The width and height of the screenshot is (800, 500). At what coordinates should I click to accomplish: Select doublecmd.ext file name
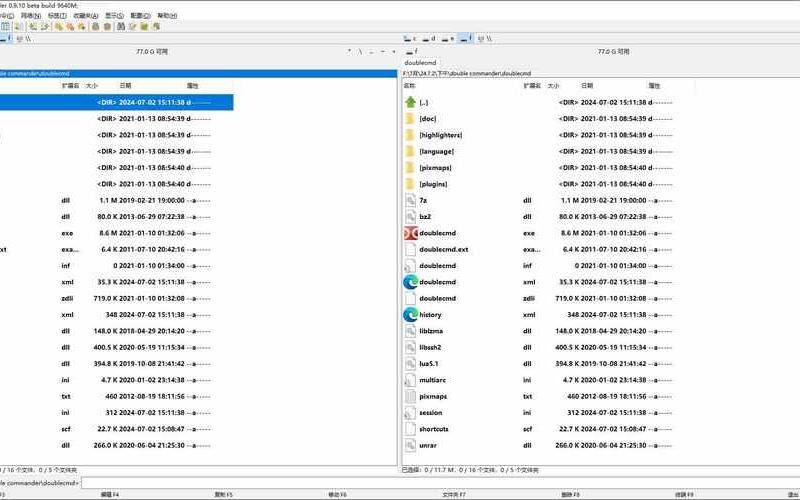443,249
